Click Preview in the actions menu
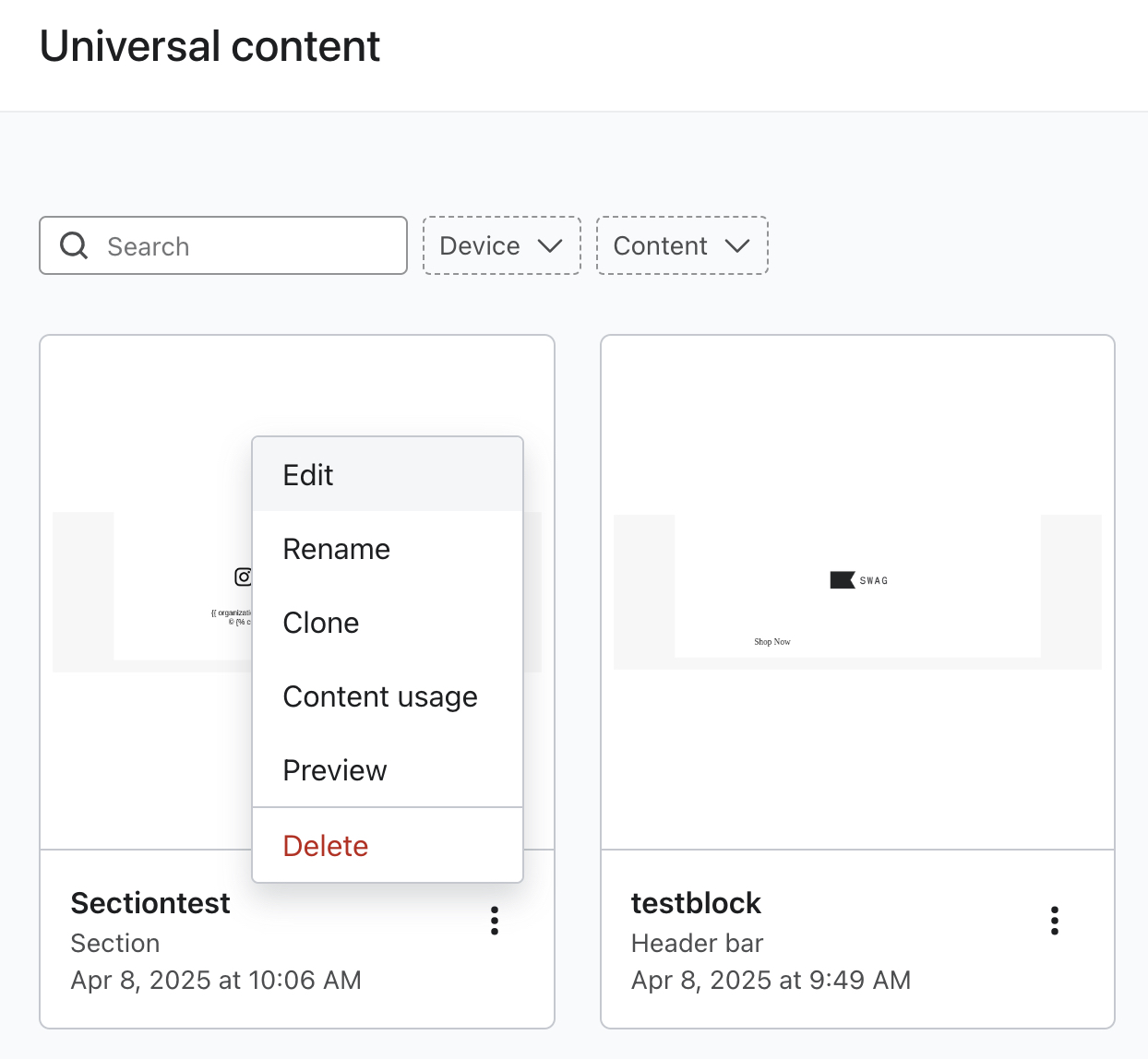 click(x=334, y=770)
